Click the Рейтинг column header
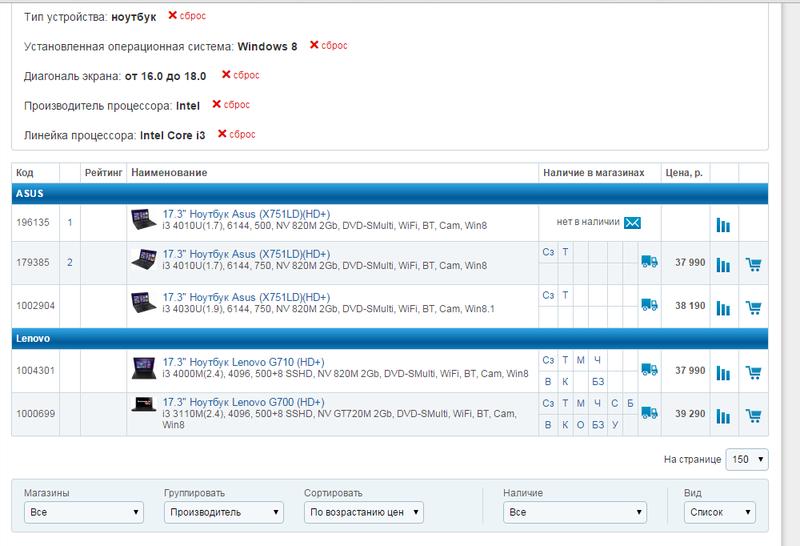800x546 pixels. (104, 173)
